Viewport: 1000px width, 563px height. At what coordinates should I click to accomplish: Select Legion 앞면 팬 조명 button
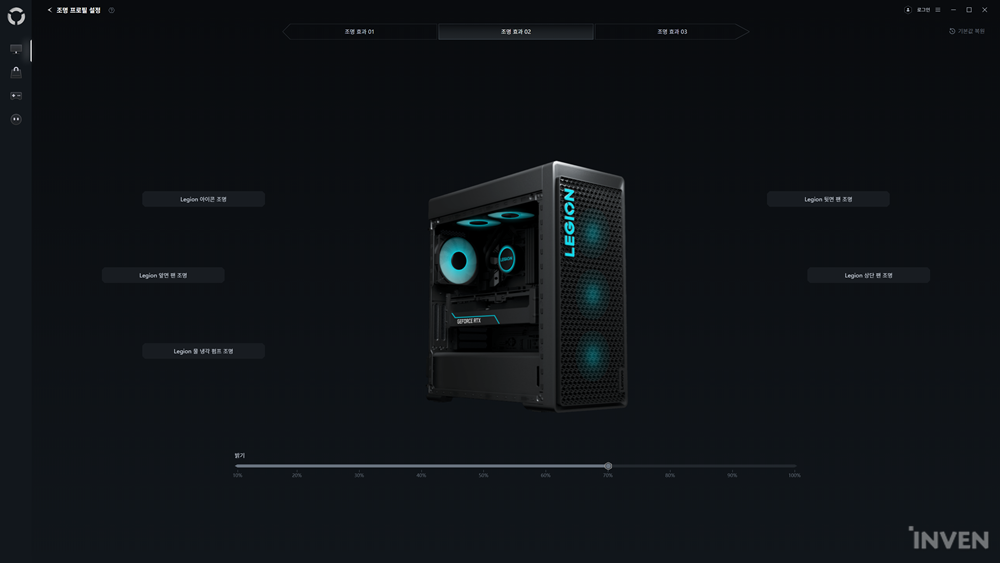pos(163,275)
